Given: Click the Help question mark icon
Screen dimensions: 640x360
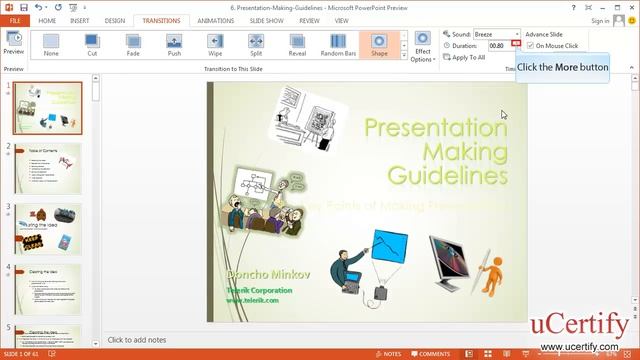Looking at the screenshot, I should tap(573, 7).
